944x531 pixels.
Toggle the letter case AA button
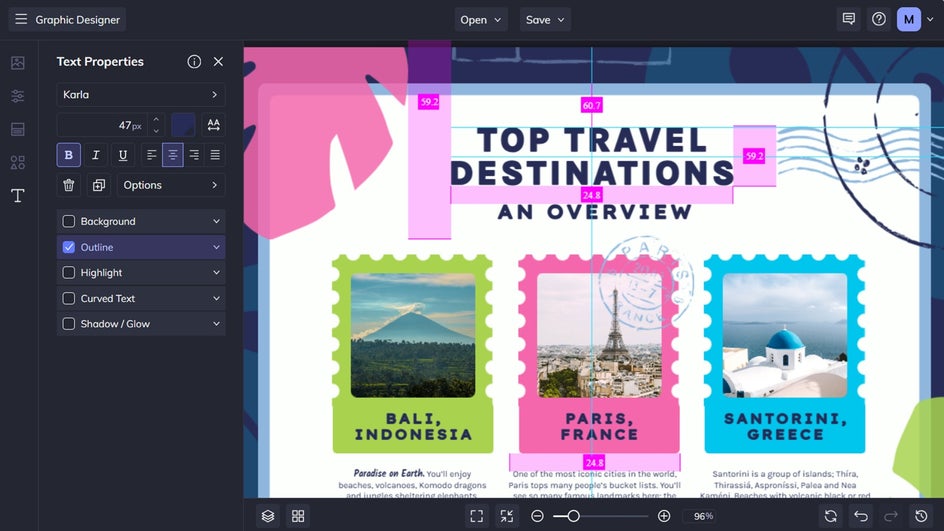(x=213, y=125)
